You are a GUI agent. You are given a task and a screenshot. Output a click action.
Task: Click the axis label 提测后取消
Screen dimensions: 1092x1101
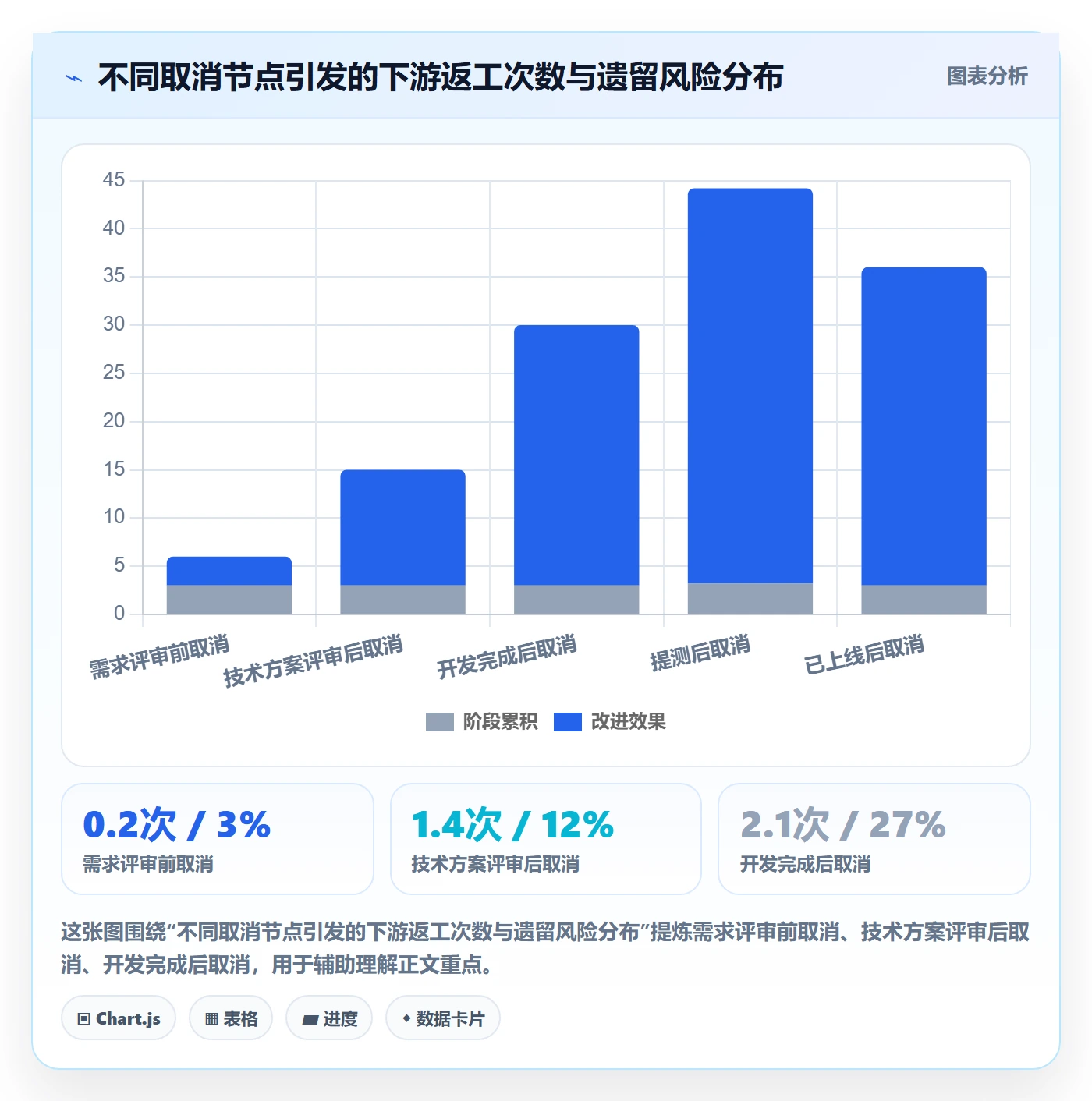tap(700, 653)
